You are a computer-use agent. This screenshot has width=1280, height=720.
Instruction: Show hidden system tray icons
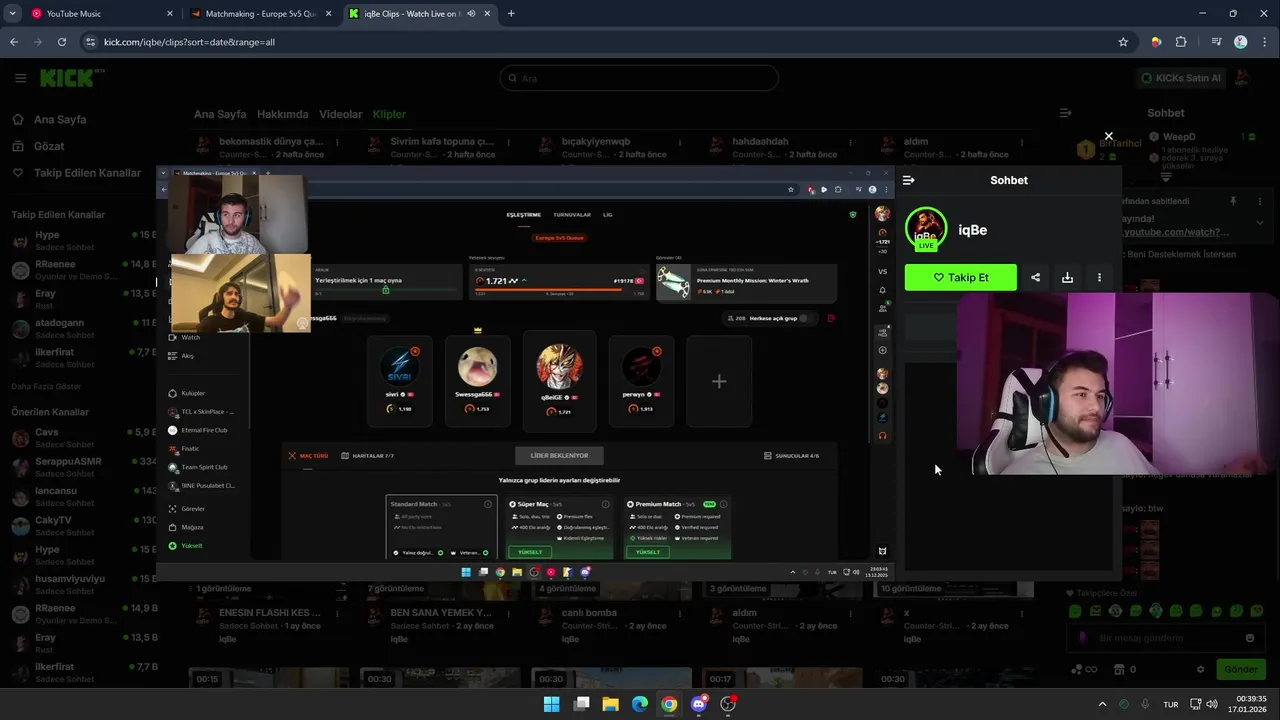pos(1102,704)
